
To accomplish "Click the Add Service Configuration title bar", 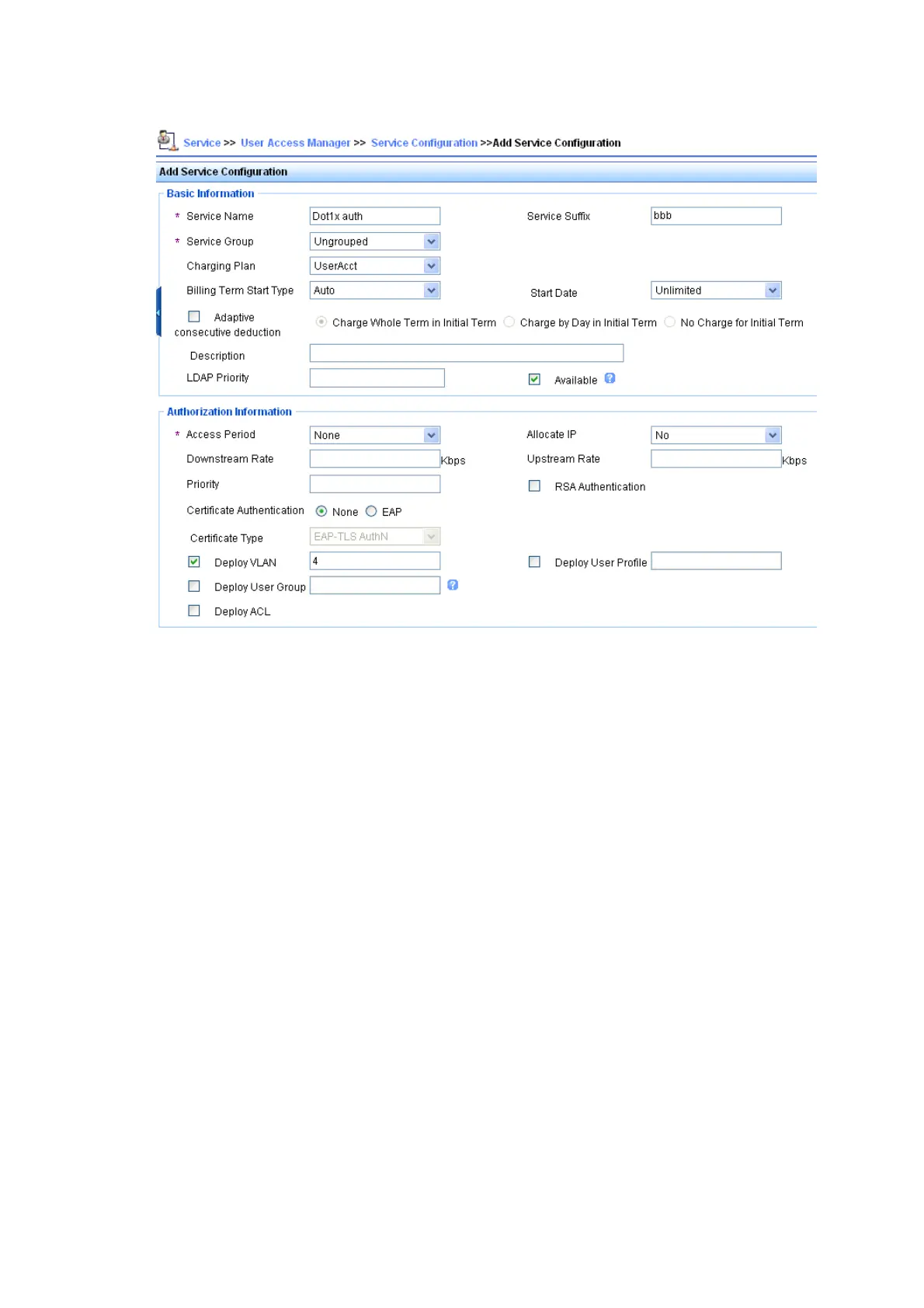I will coord(486,172).
